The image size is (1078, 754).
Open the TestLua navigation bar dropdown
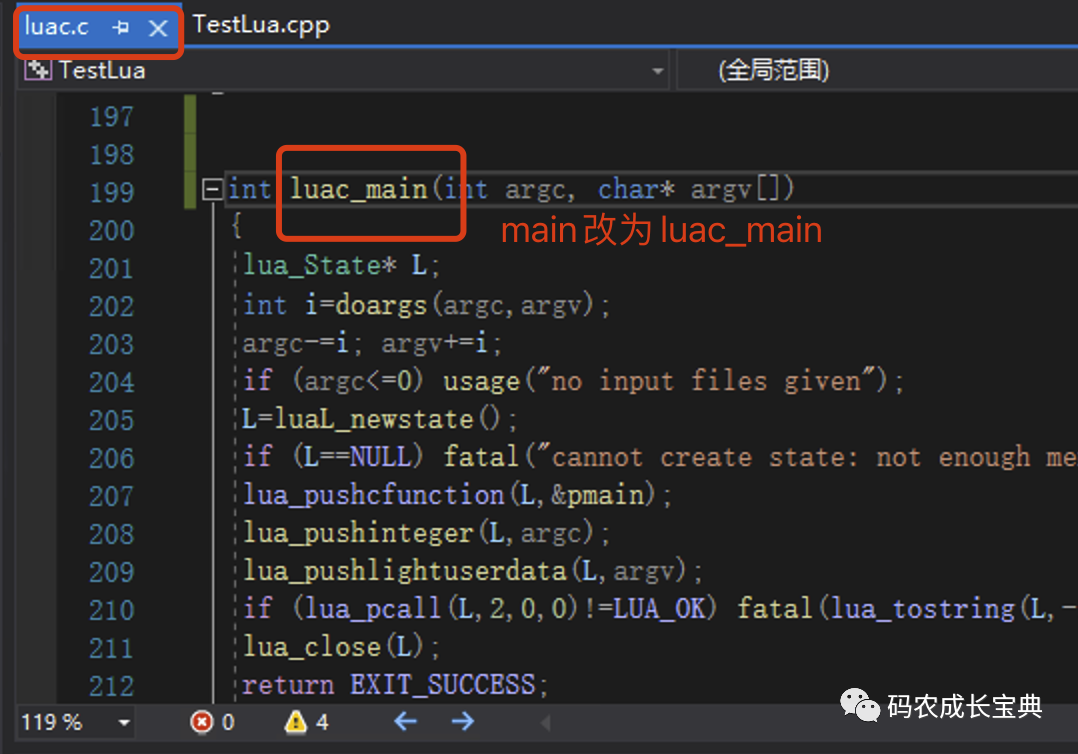pos(658,70)
